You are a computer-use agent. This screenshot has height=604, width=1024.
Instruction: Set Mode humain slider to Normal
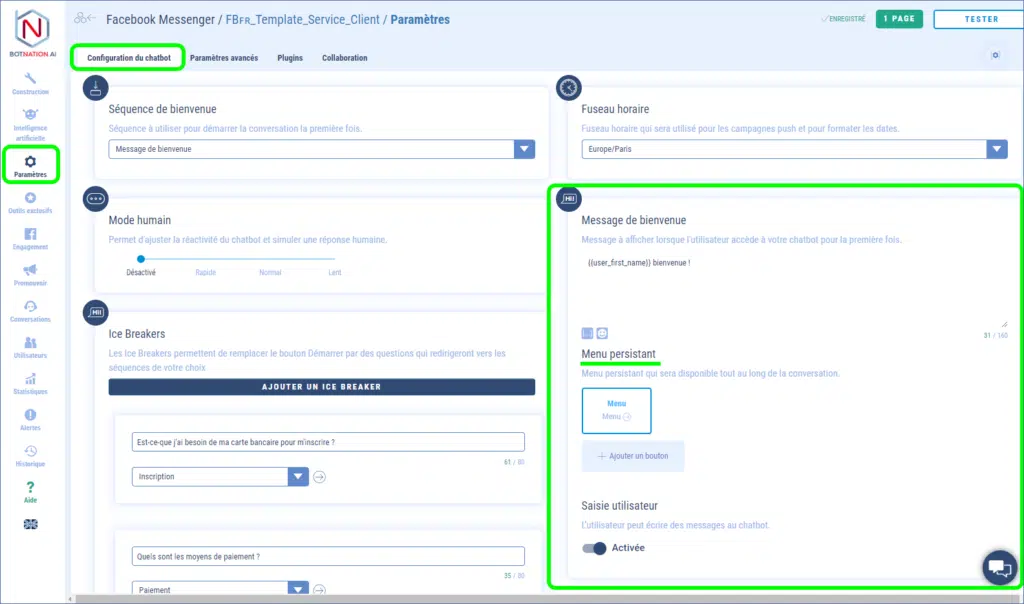coord(270,260)
